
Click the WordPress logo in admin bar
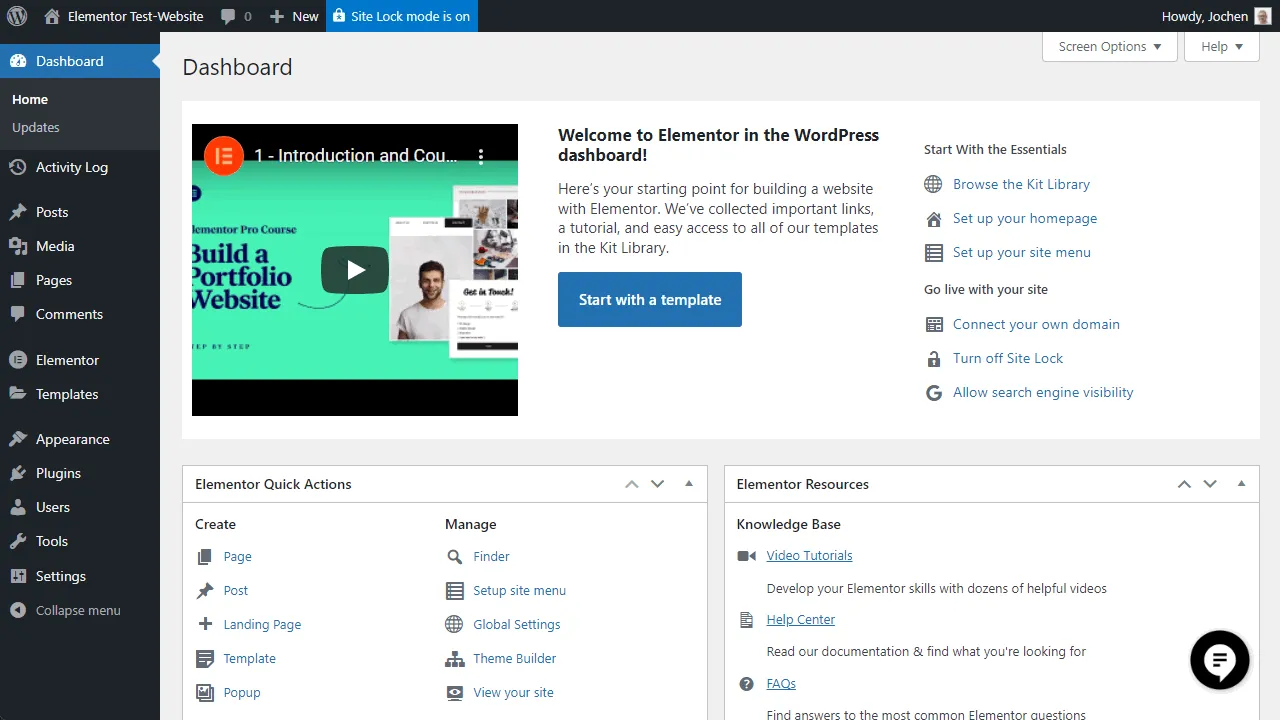[x=16, y=16]
